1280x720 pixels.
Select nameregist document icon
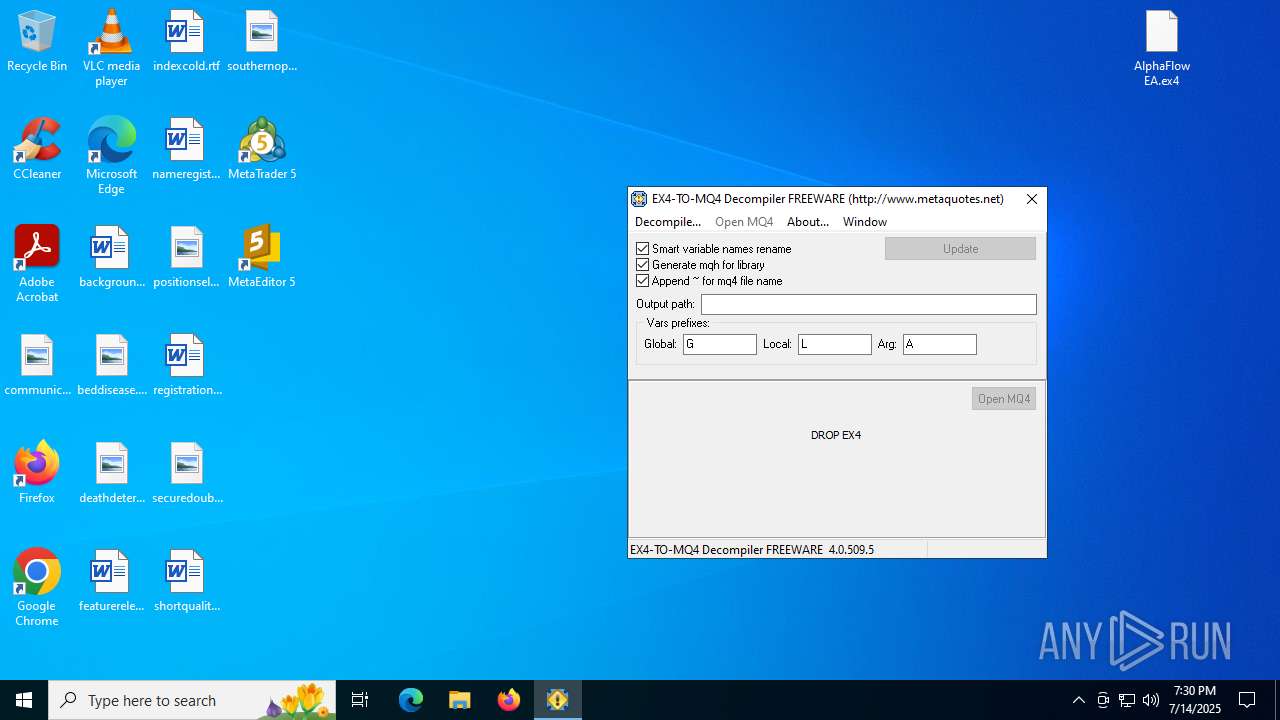(186, 150)
